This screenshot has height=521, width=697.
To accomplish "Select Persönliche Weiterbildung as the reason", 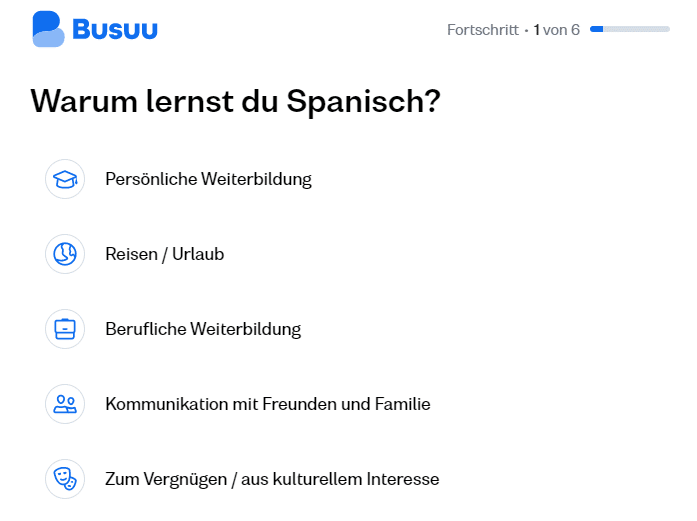I will (208, 179).
